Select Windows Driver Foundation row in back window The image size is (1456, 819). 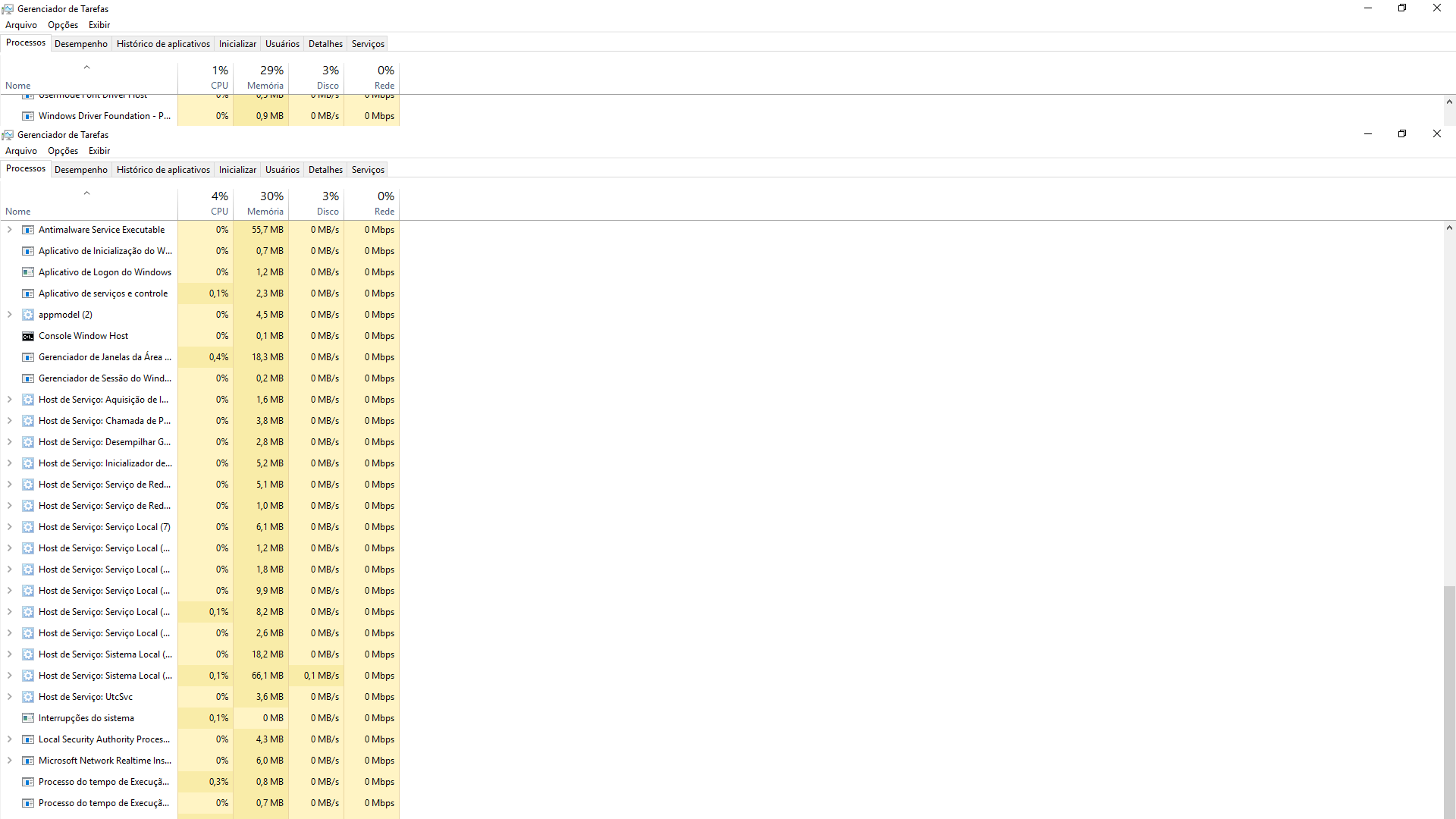(199, 116)
